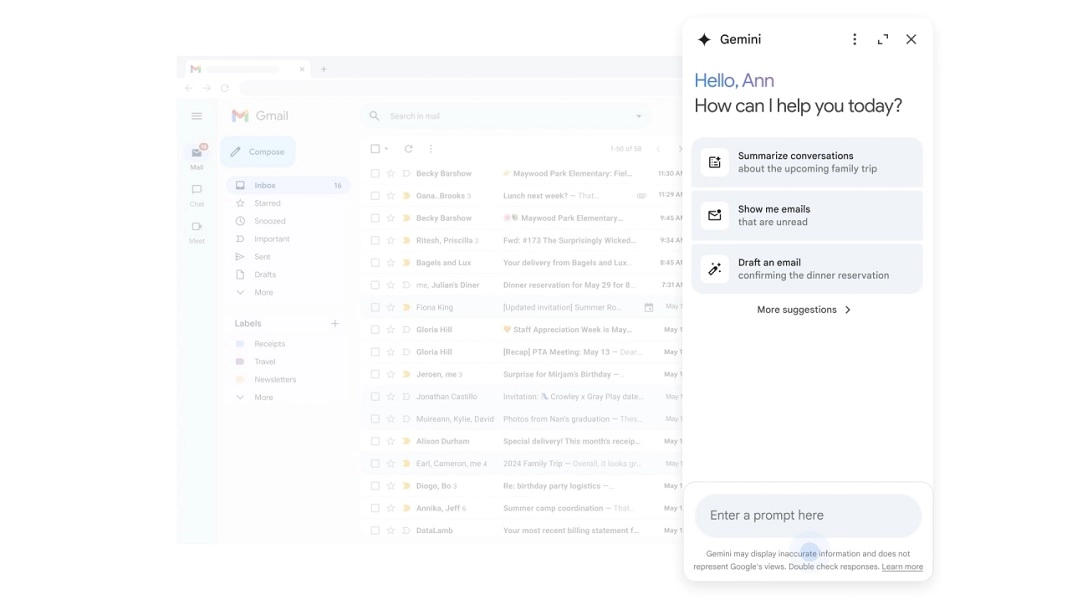Image resolution: width=1067 pixels, height=600 pixels.
Task: Open Gmail main menu hamburger icon
Action: [197, 116]
